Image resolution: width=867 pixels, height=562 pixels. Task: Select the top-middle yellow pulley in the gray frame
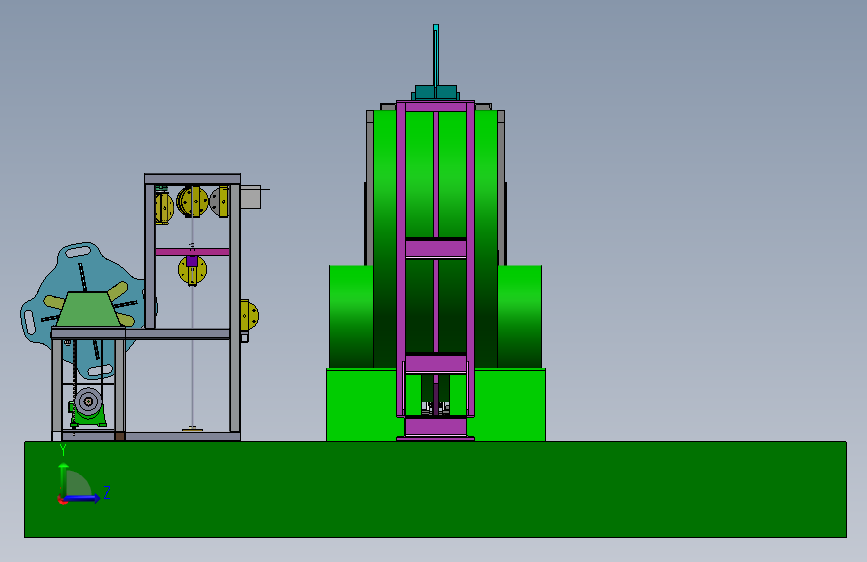pos(192,201)
